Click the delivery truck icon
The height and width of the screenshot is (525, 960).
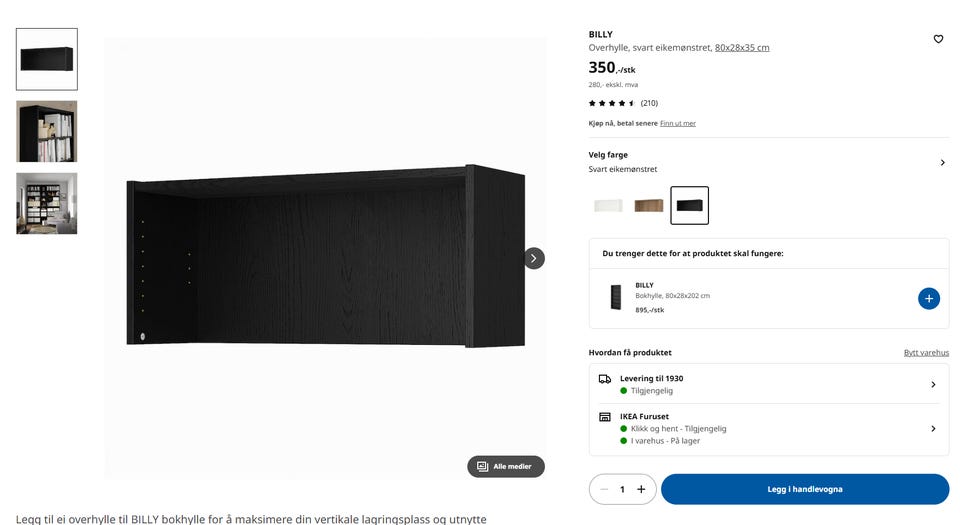point(605,379)
